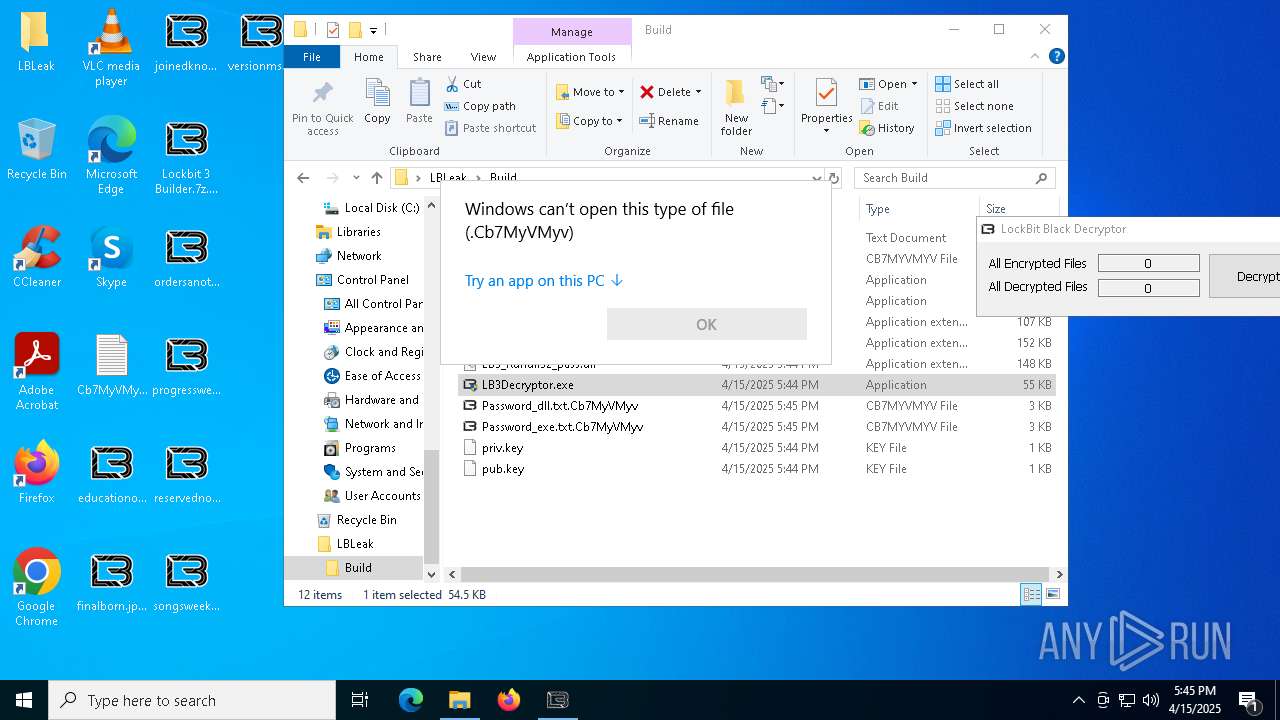Click the Paste shortcut command
This screenshot has height=720, width=1280.
(x=490, y=128)
